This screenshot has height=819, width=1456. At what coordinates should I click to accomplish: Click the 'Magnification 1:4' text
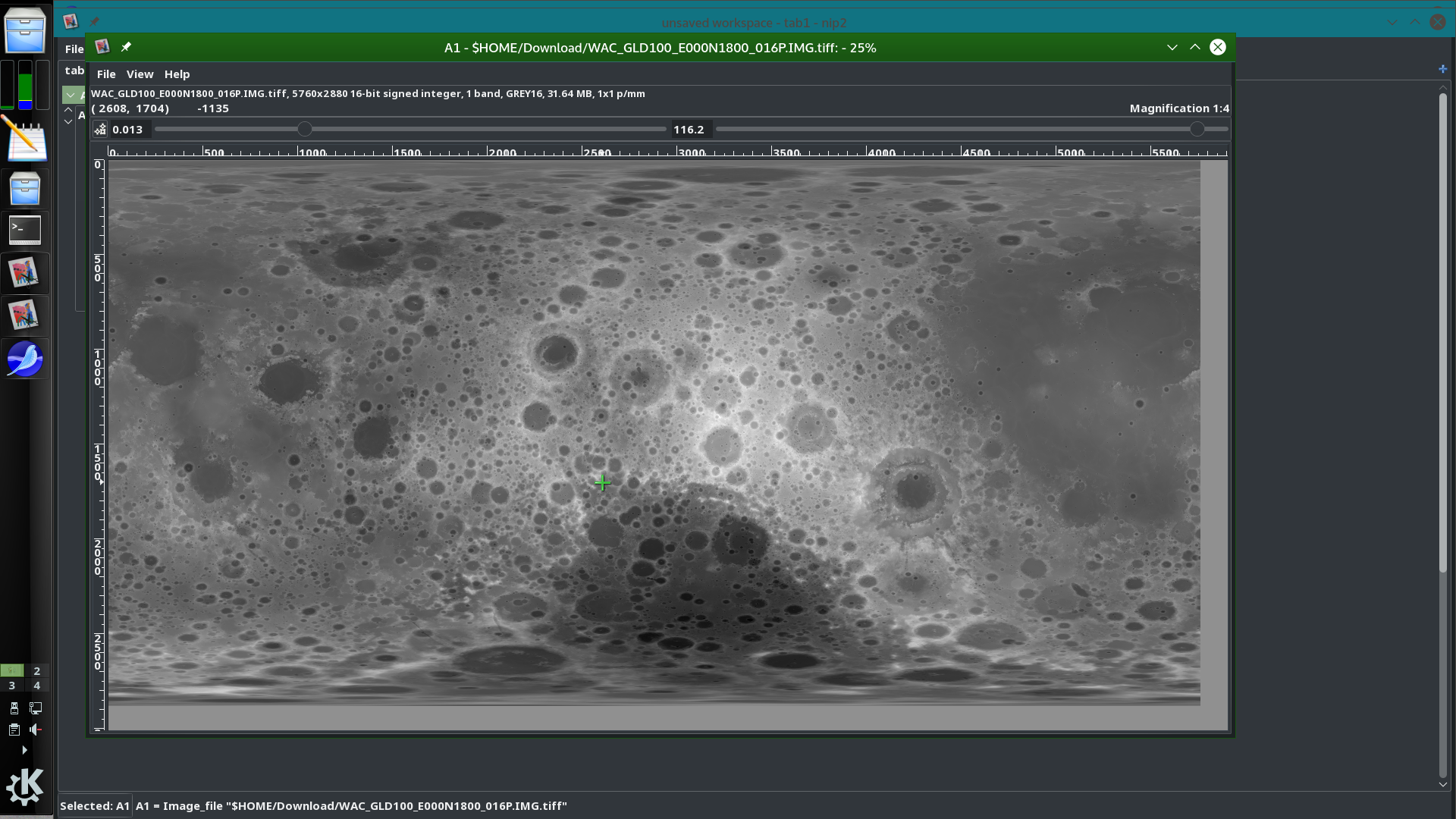(x=1179, y=108)
